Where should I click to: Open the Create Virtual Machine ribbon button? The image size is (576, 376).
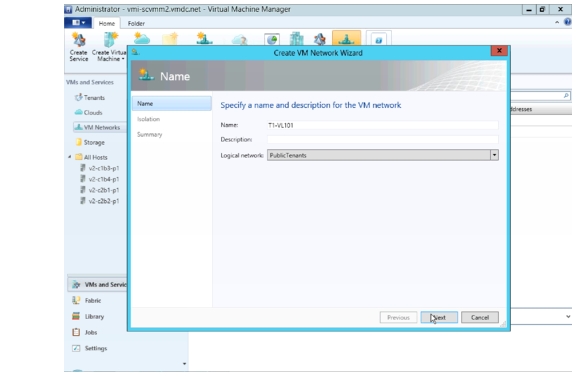point(109,47)
